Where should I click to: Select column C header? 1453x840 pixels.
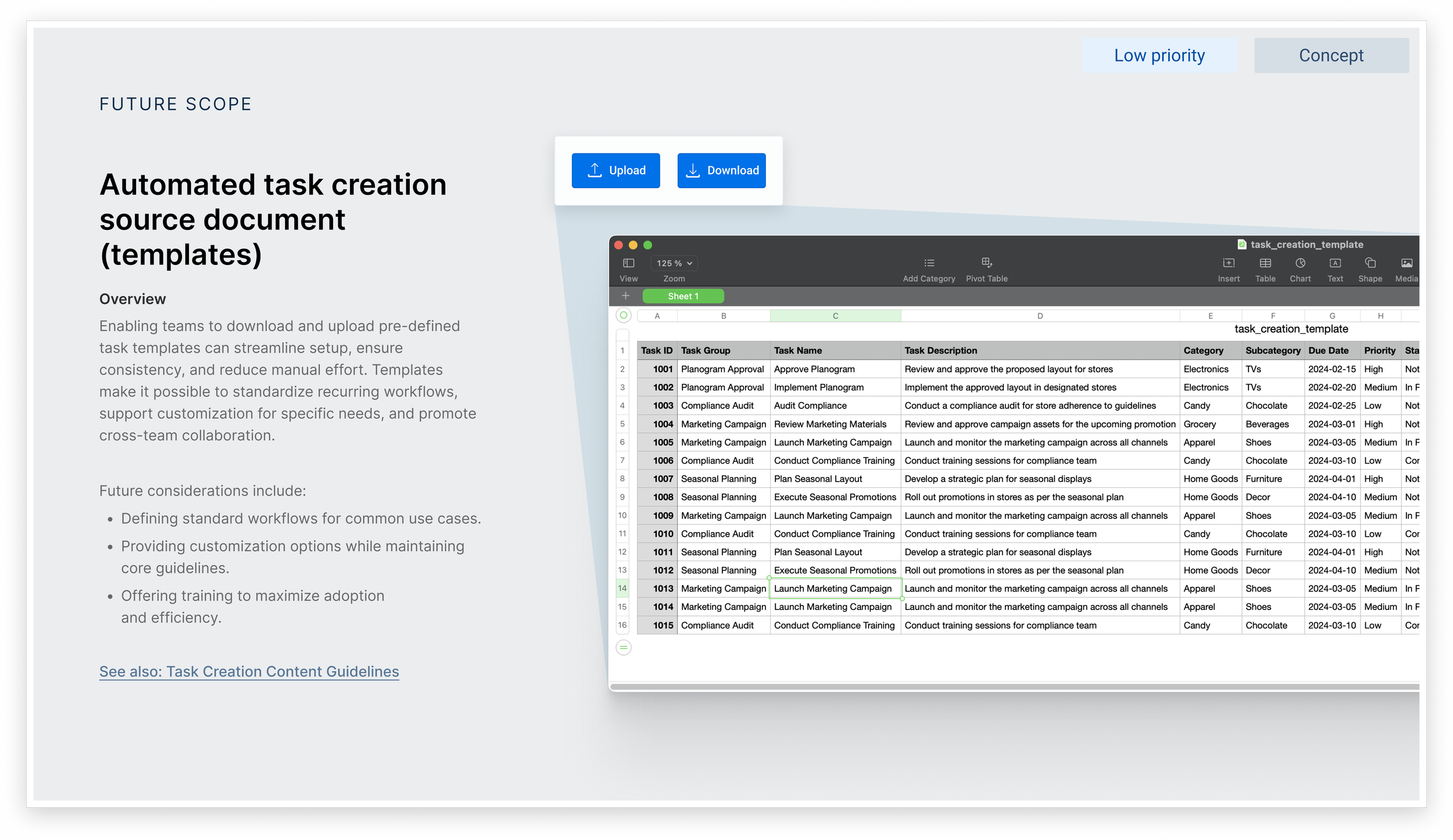pos(835,316)
